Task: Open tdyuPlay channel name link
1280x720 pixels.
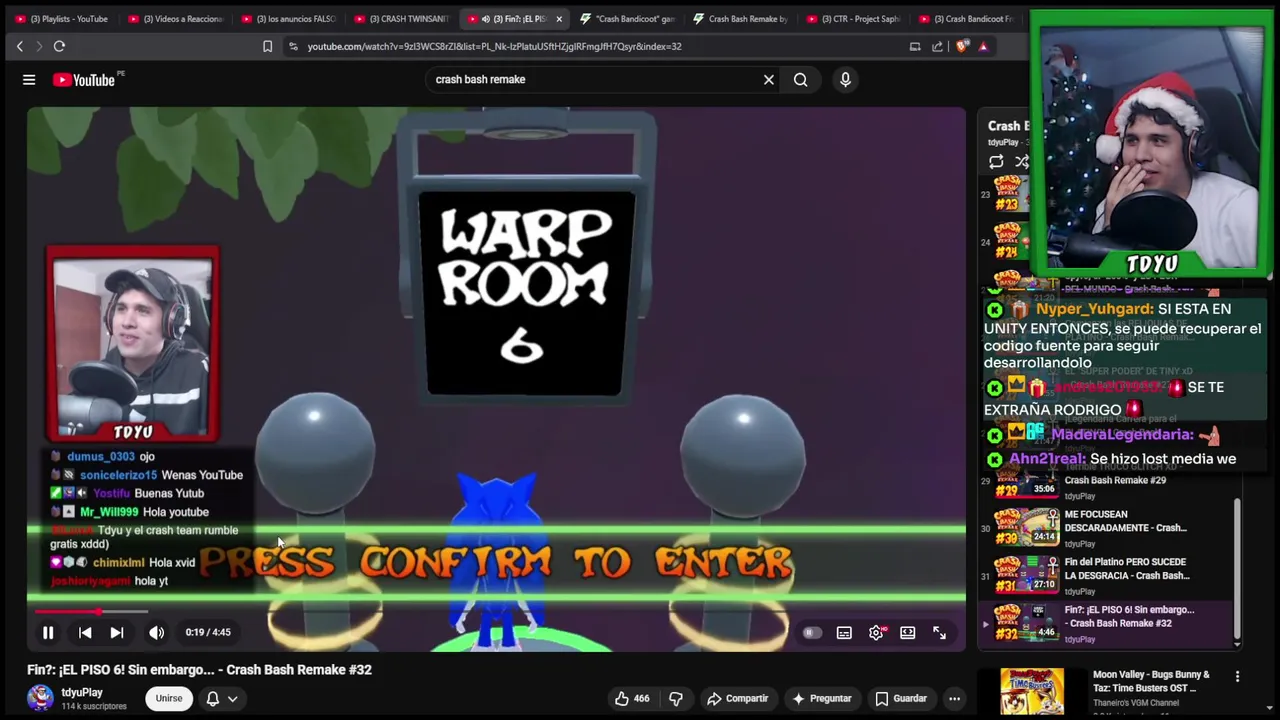Action: click(82, 692)
